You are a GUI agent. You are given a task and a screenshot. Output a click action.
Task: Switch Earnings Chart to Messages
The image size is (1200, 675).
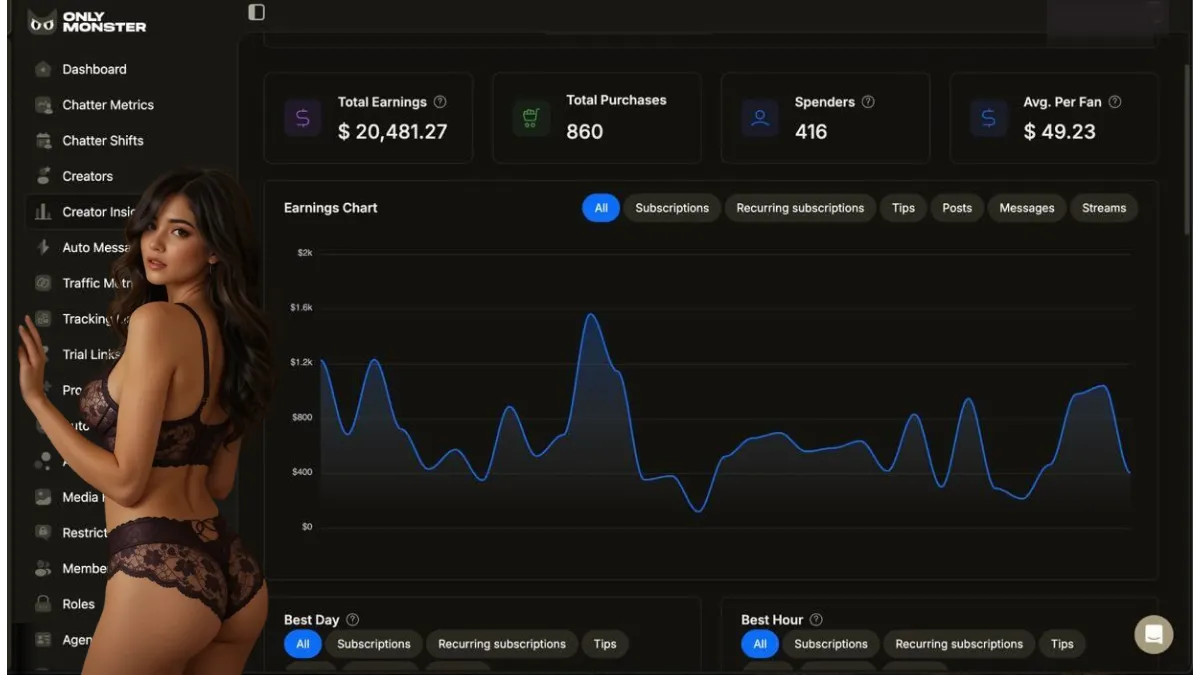point(1026,208)
